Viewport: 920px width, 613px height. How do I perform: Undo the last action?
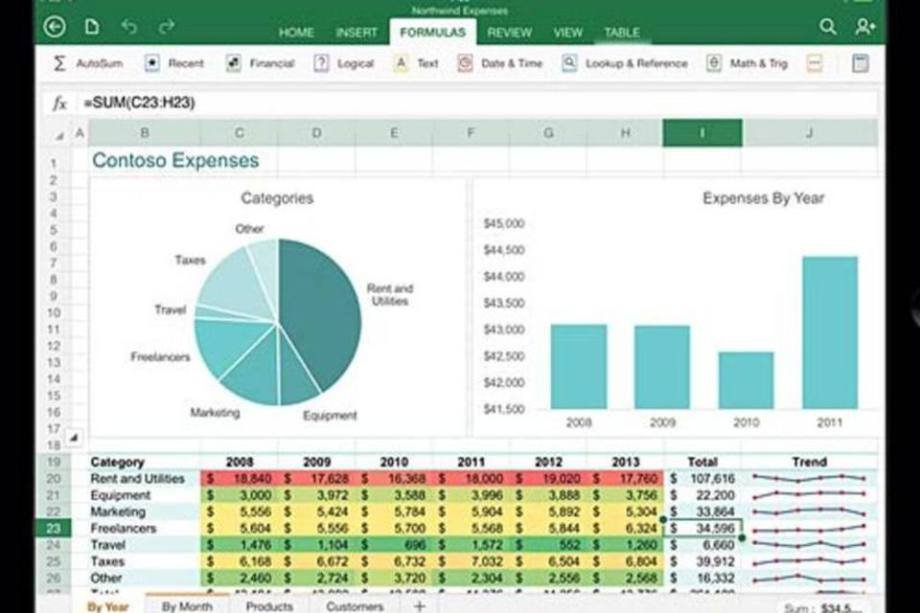[130, 26]
